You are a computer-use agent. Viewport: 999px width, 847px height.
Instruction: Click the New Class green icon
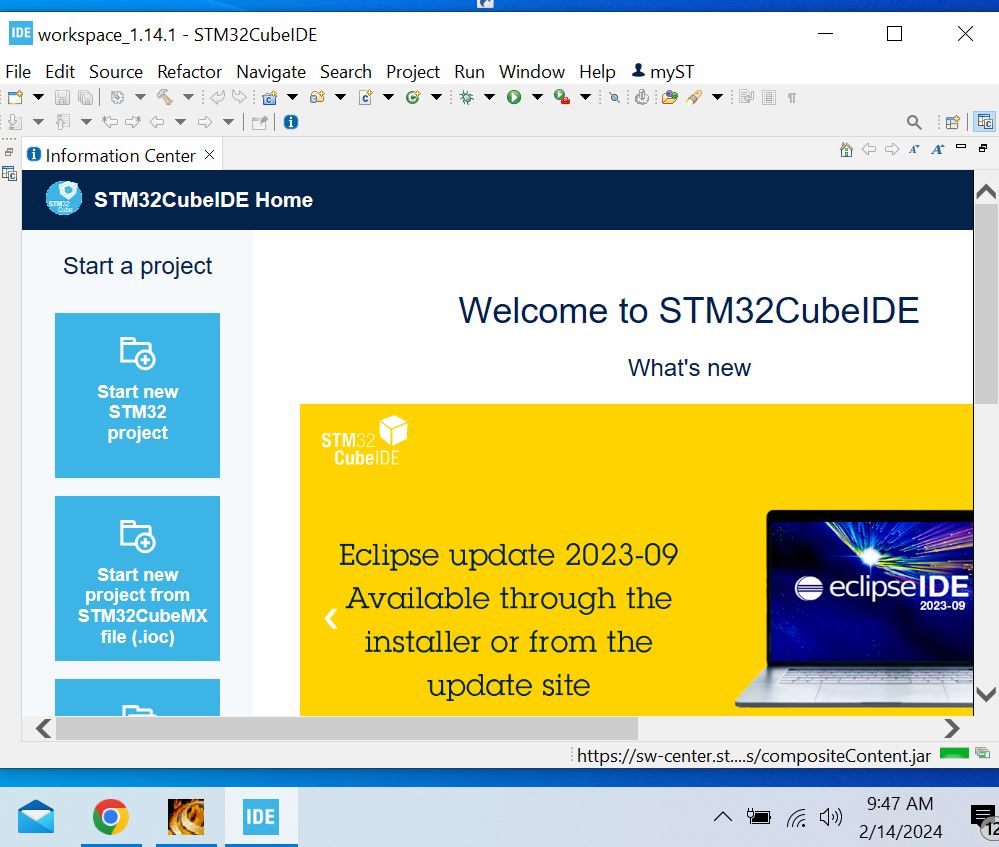click(x=413, y=98)
